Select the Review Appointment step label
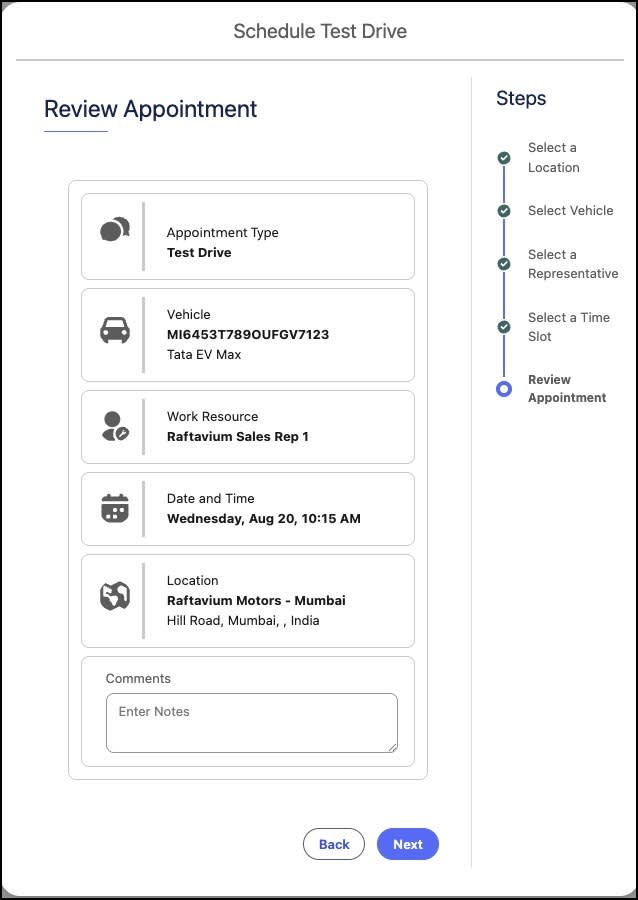 (x=567, y=389)
